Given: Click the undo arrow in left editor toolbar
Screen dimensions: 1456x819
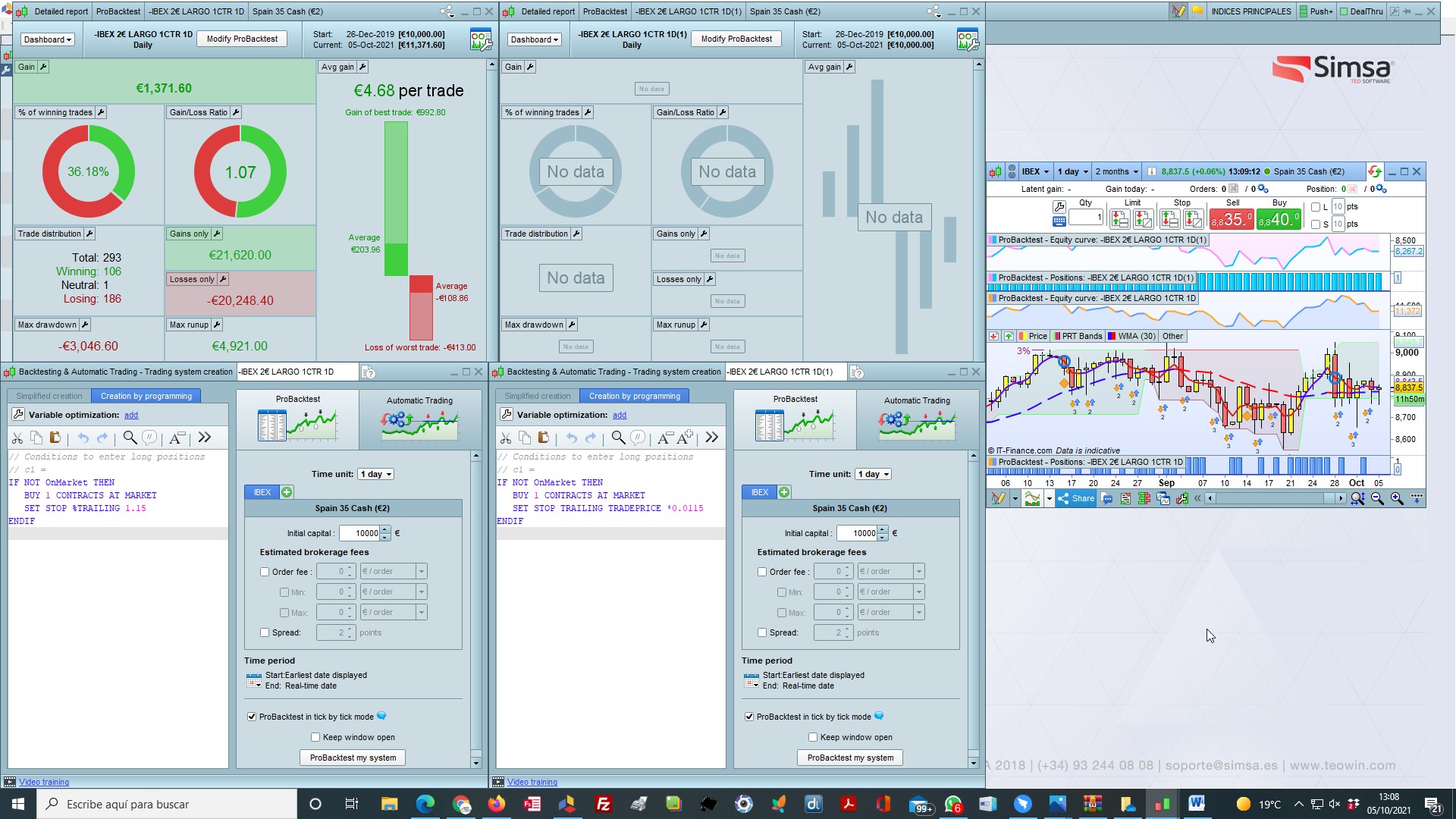Looking at the screenshot, I should tap(83, 438).
